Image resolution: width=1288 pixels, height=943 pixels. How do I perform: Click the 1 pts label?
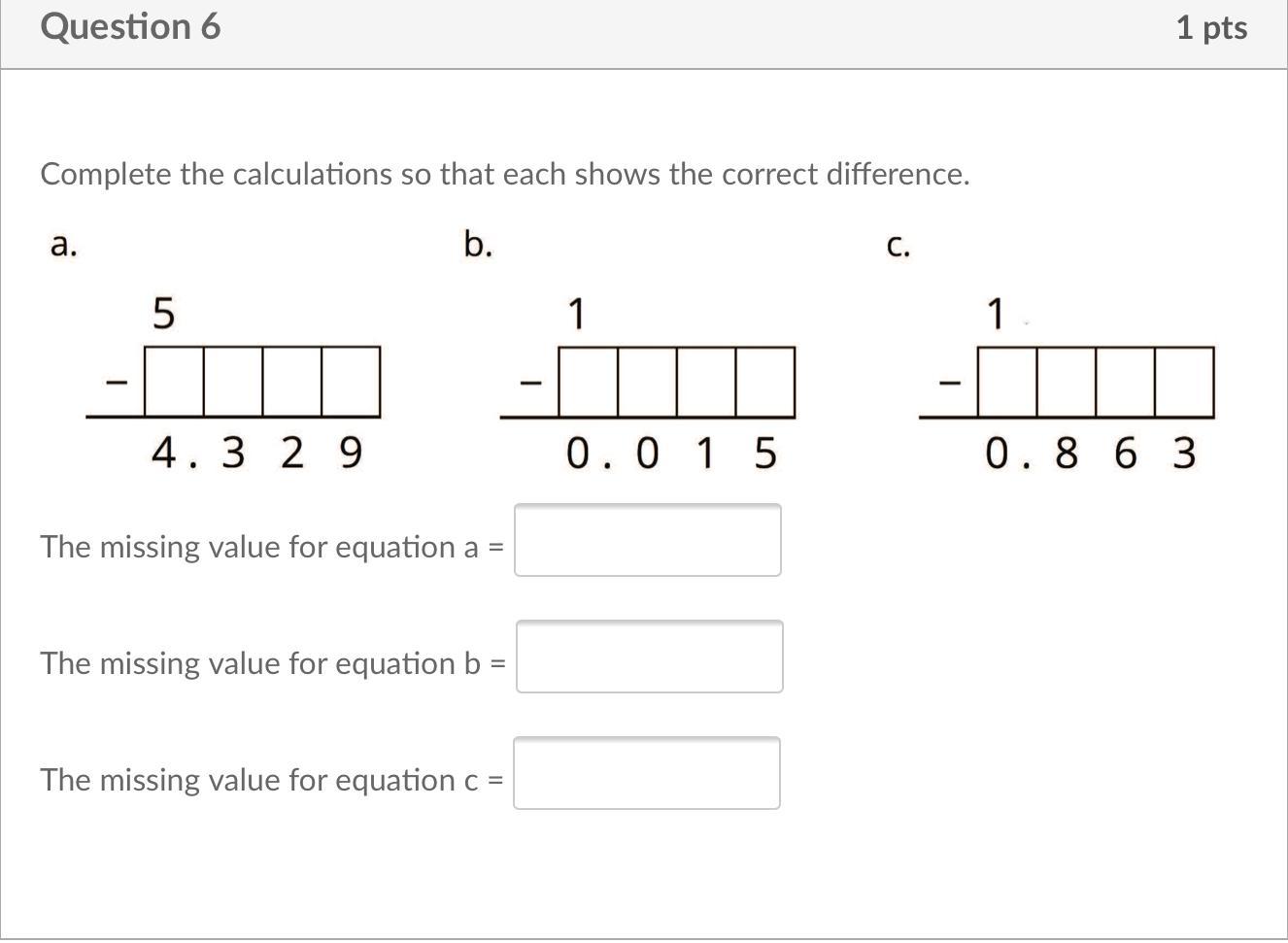click(x=1210, y=28)
